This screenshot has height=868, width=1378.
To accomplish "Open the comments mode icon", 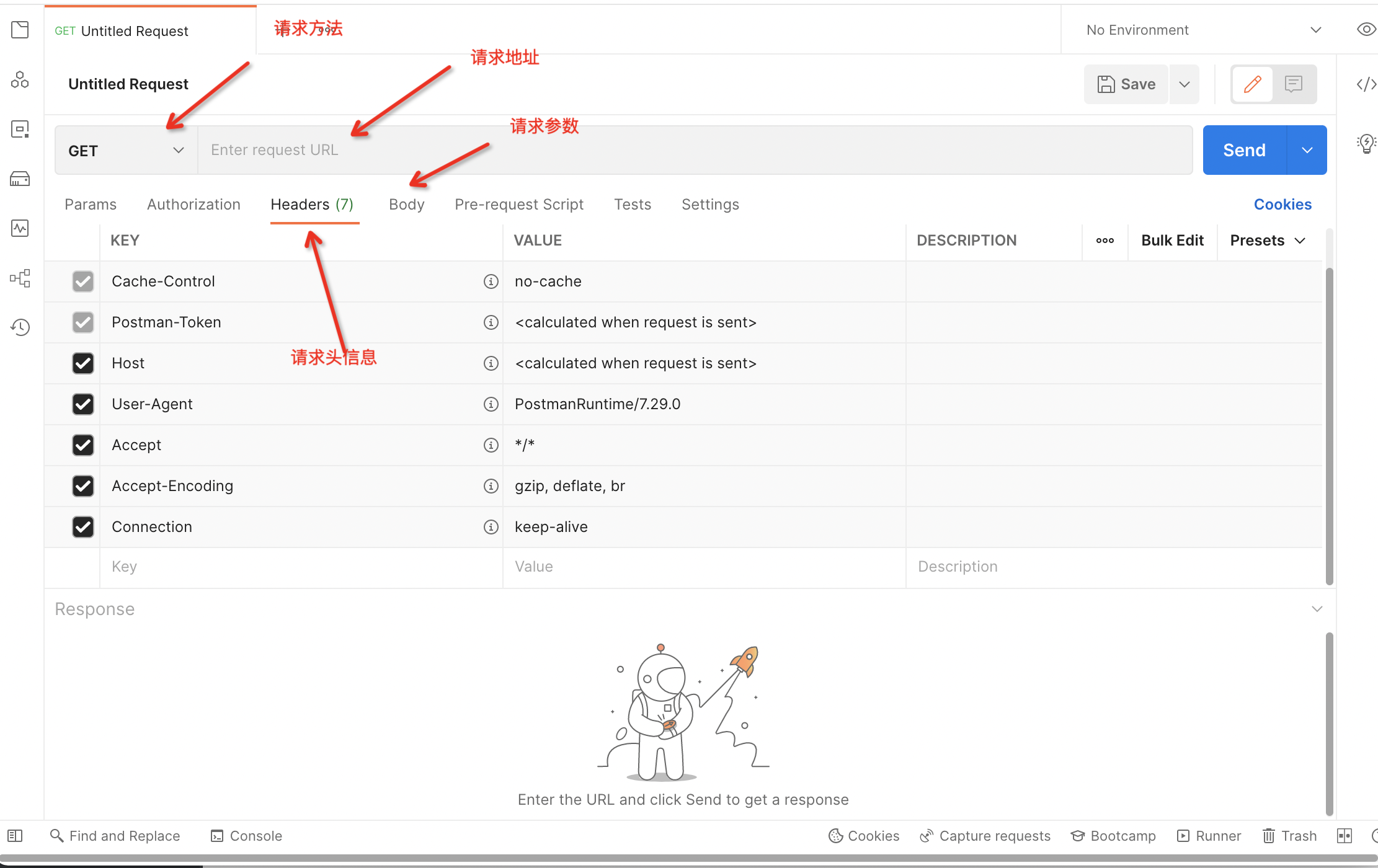I will (1294, 84).
